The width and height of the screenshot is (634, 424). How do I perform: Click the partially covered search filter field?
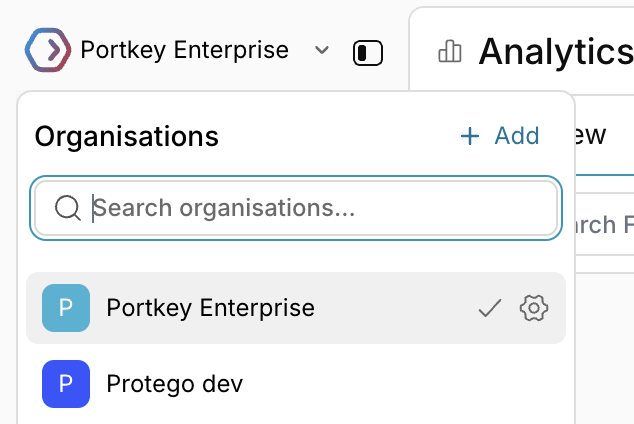(604, 224)
